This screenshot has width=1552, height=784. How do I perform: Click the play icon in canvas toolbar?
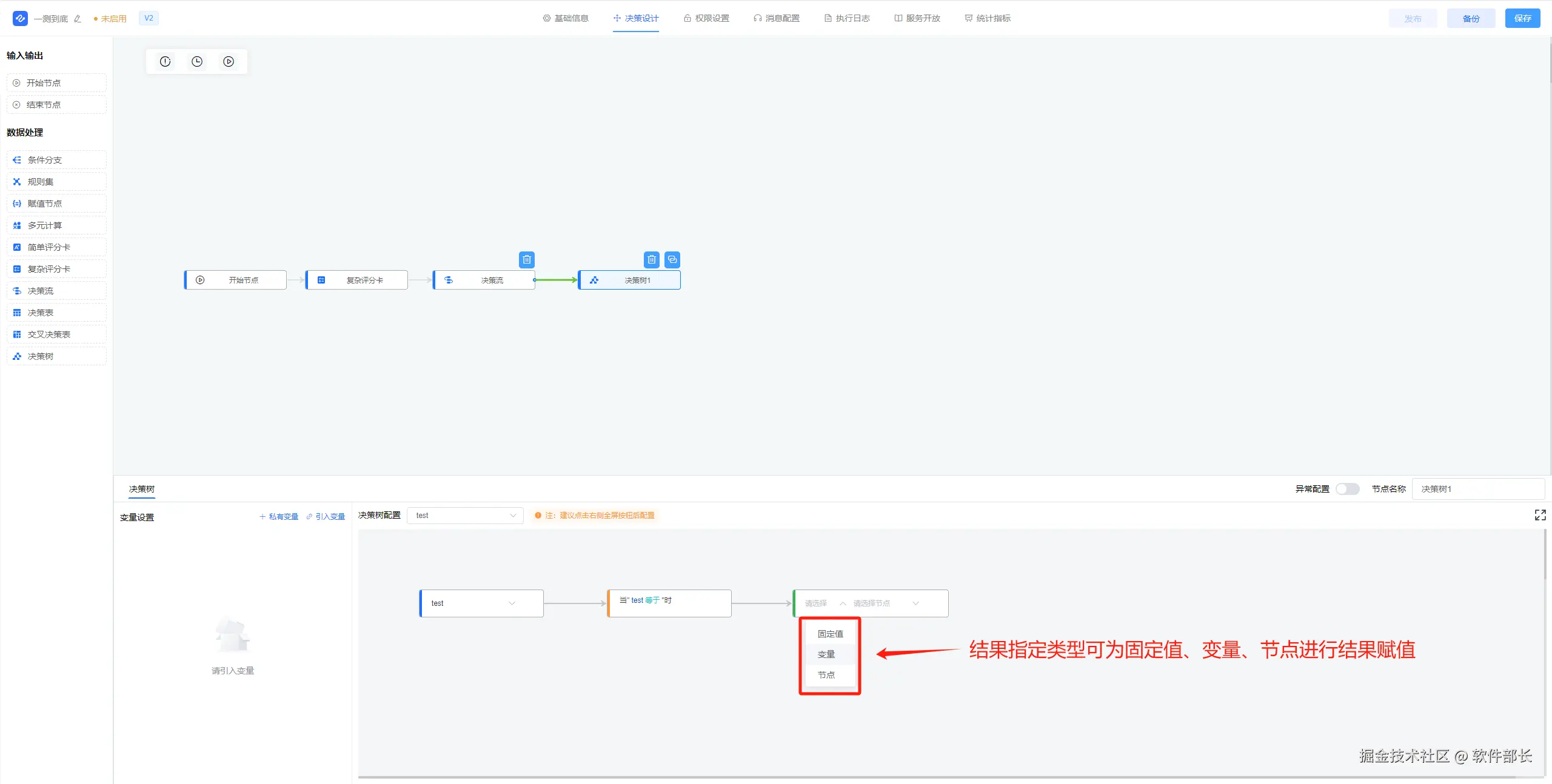click(229, 61)
